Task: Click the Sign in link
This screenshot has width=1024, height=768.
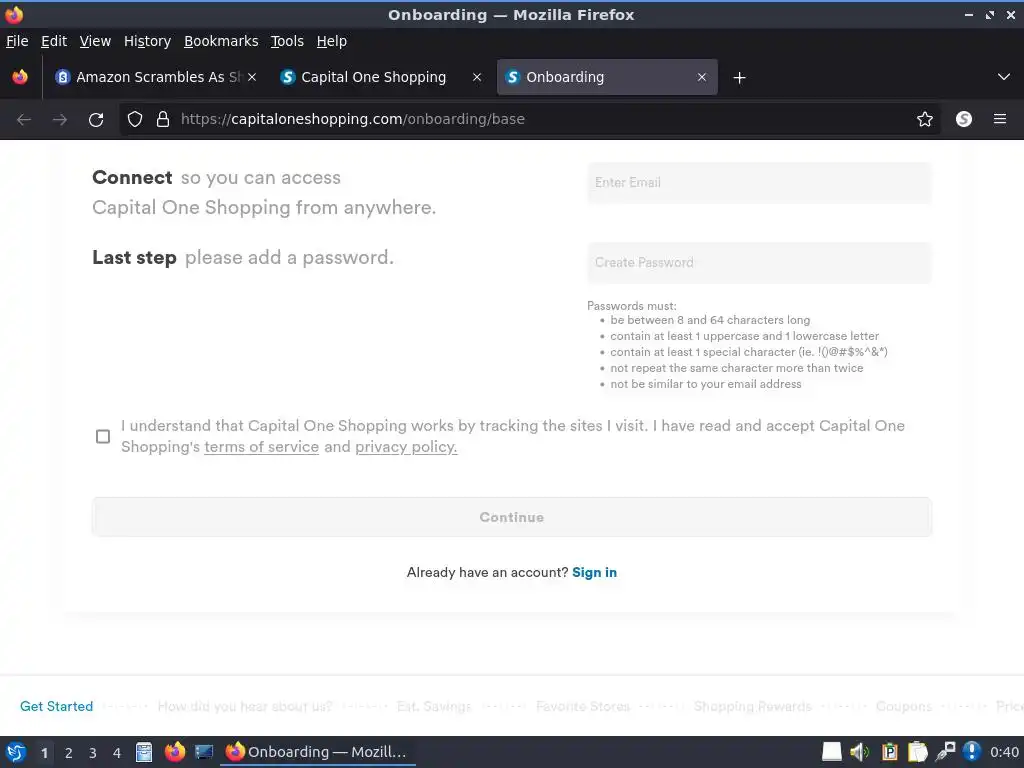Action: 594,573
